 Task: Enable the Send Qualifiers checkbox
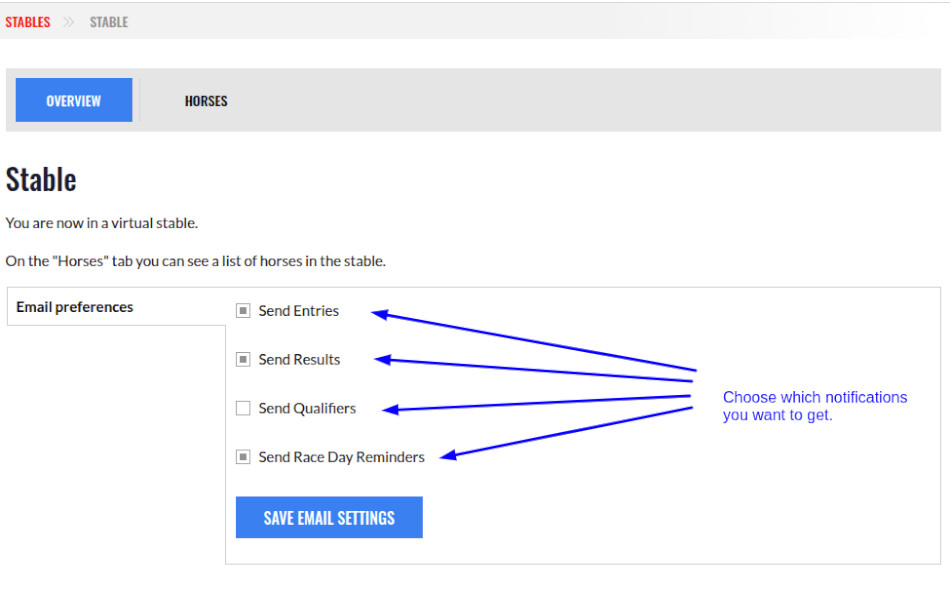[243, 408]
